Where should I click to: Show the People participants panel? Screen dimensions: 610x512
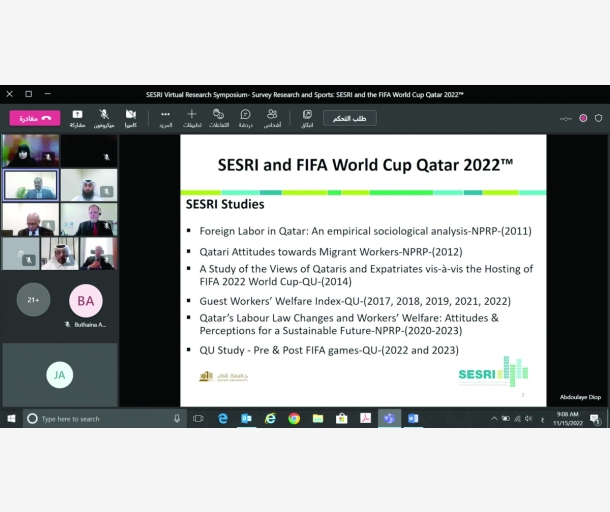point(272,117)
